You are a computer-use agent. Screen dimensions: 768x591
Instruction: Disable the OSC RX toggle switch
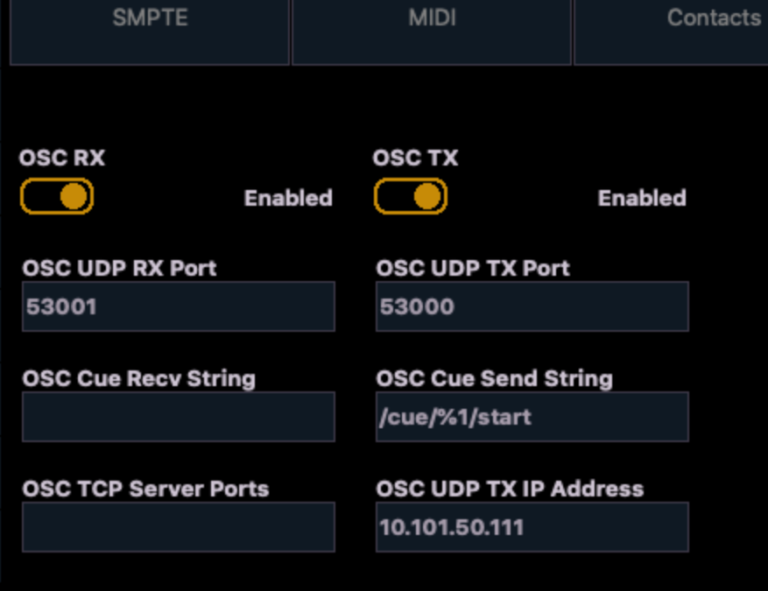coord(57,197)
